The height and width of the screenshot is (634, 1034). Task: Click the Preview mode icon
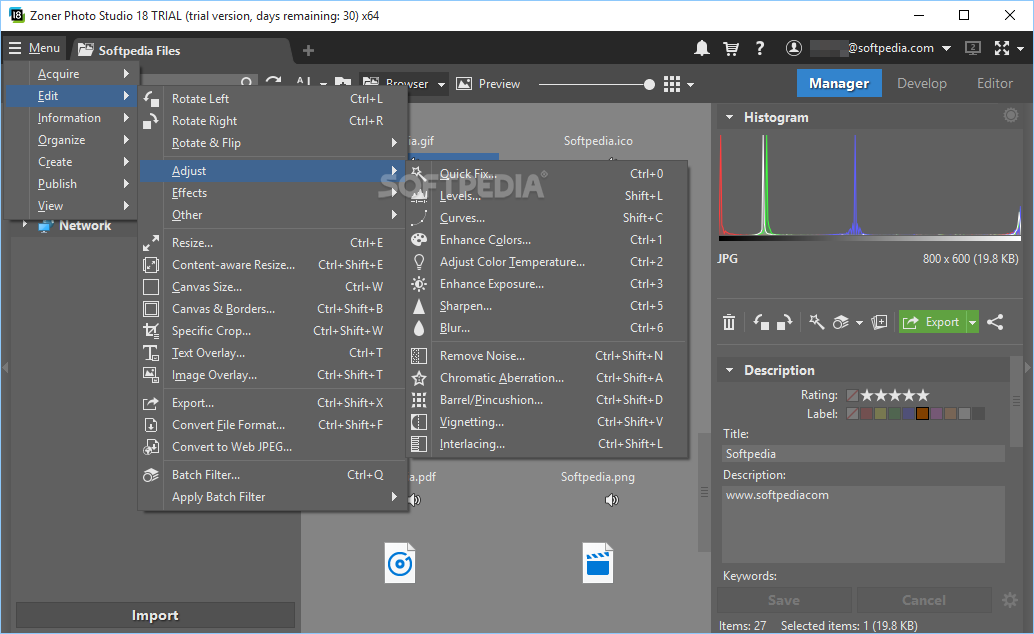tap(464, 84)
